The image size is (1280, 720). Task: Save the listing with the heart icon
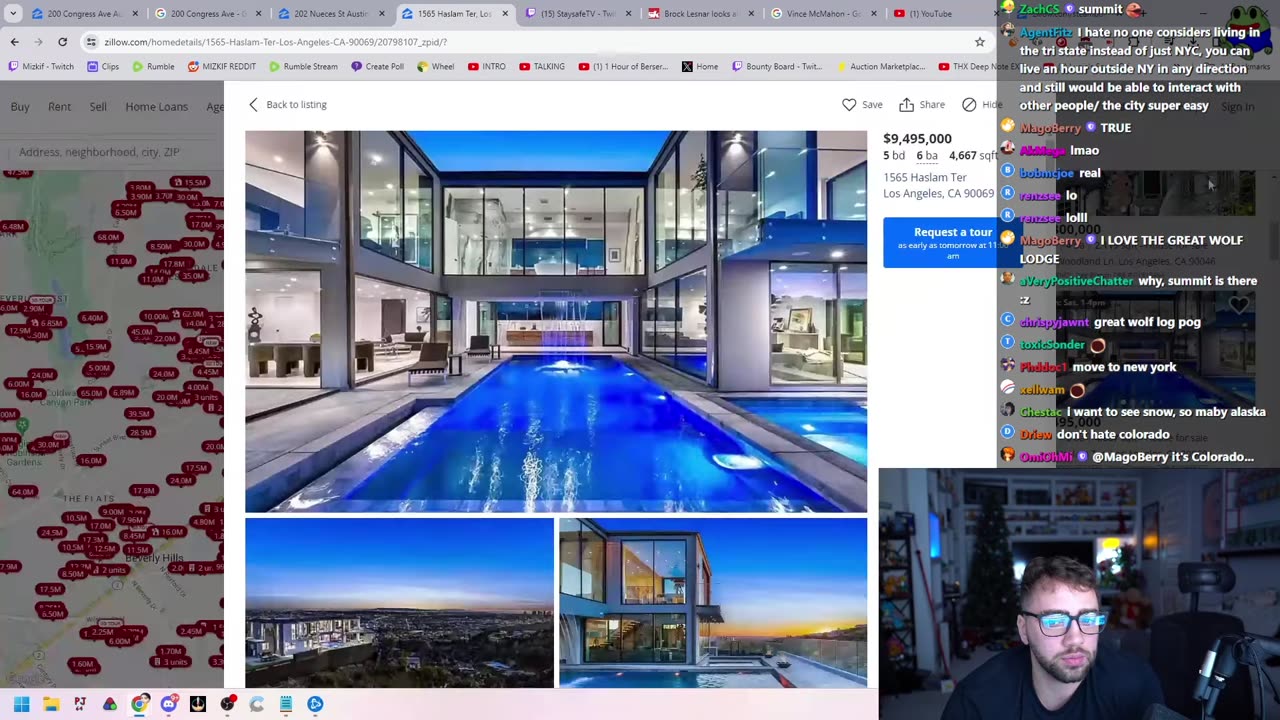[861, 104]
